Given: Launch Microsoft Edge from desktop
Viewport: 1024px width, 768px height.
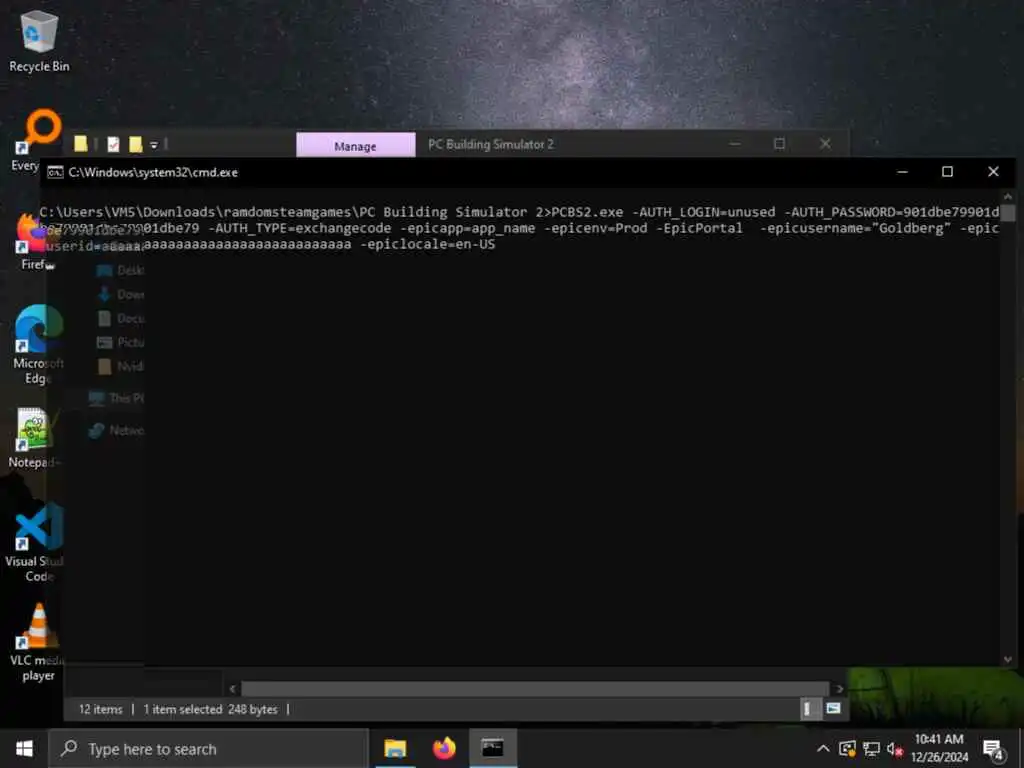Looking at the screenshot, I should click(x=38, y=344).
